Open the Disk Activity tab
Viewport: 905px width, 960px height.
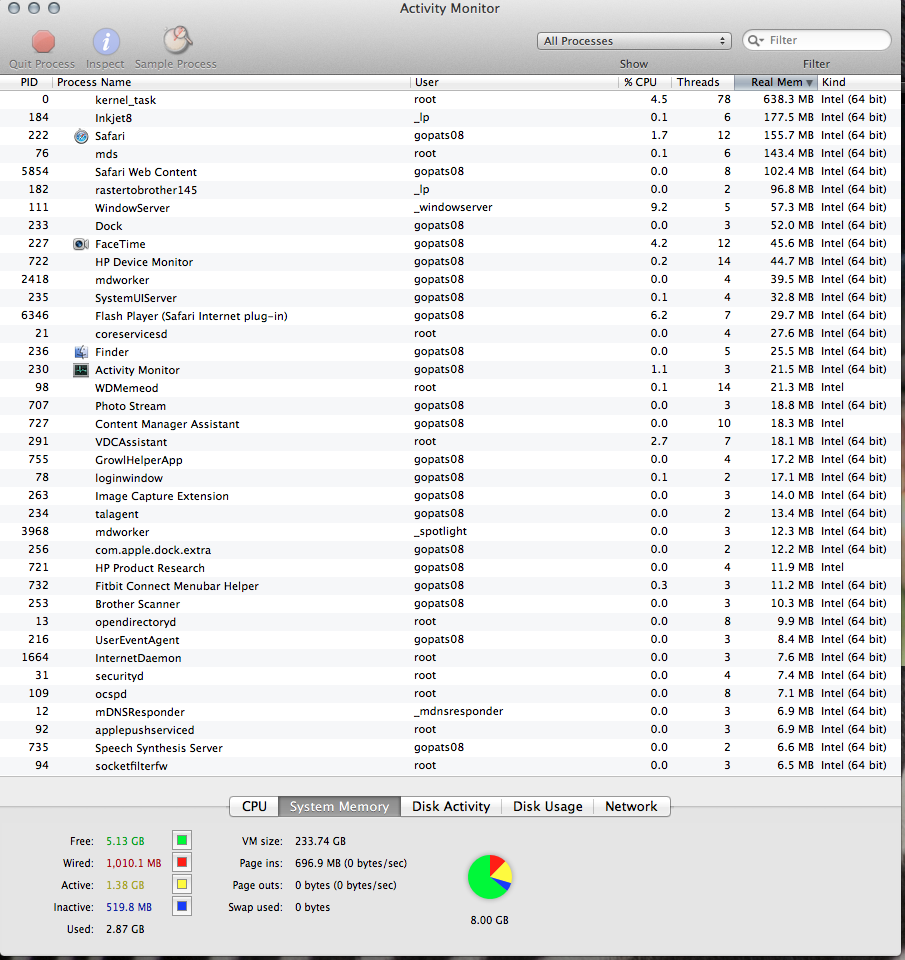(451, 806)
